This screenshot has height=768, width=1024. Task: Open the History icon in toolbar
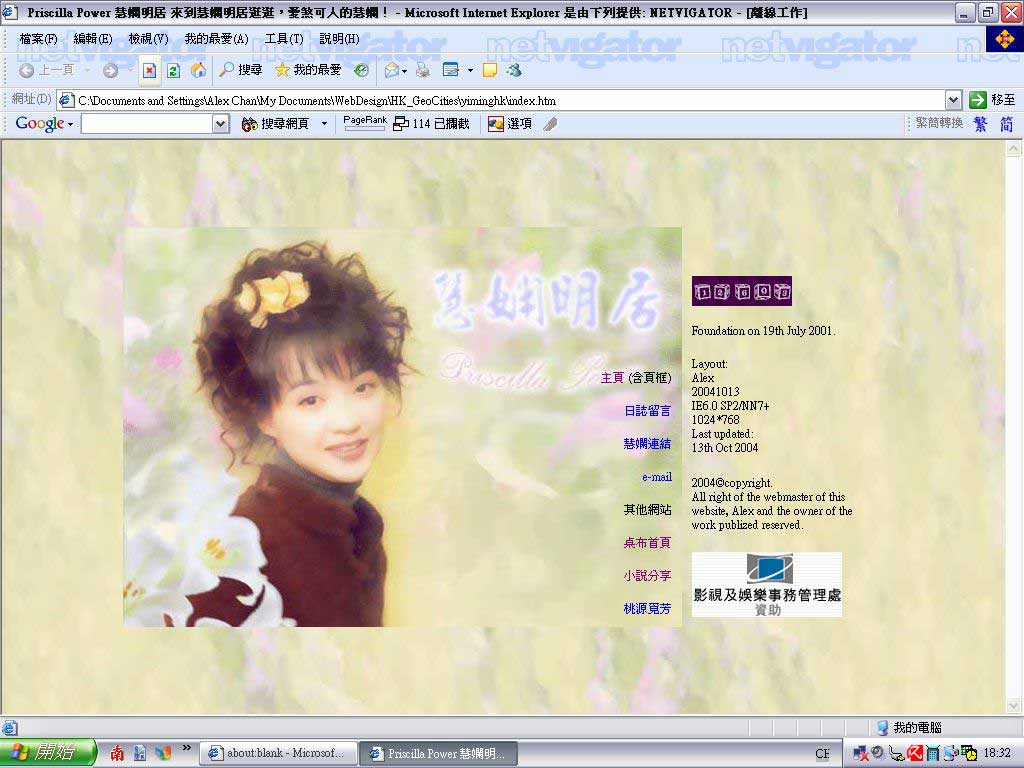(361, 70)
